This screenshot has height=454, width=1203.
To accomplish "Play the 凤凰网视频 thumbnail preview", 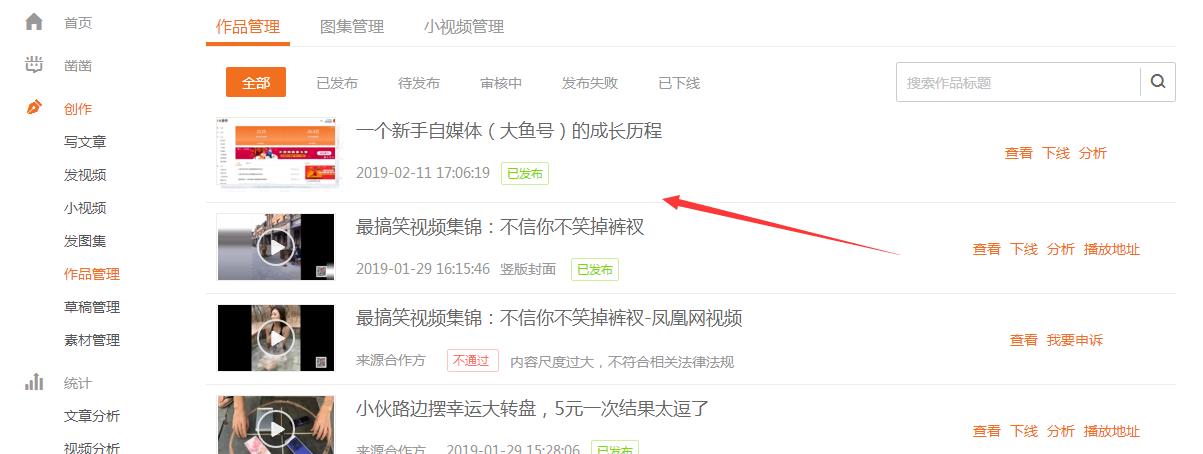I will [275, 338].
